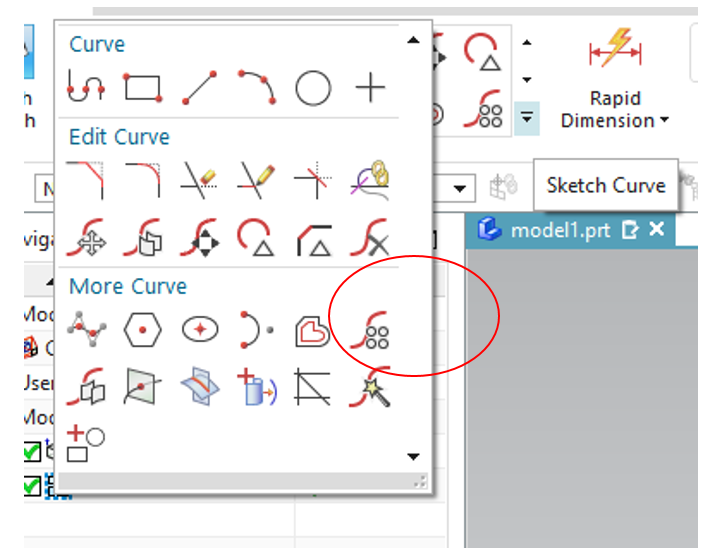The width and height of the screenshot is (706, 557).
Task: Select the Polygon tool
Action: point(143,330)
